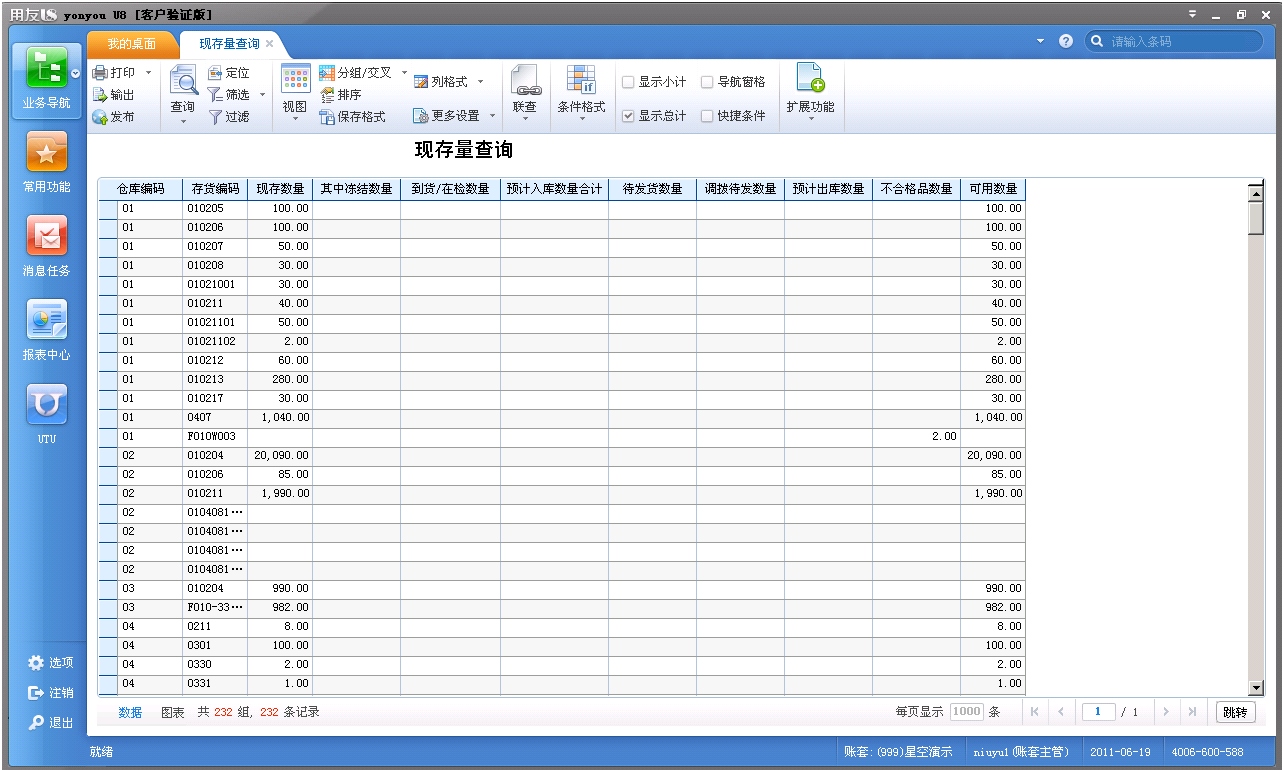
Task: Click the 注销 logout icon
Action: pos(36,693)
